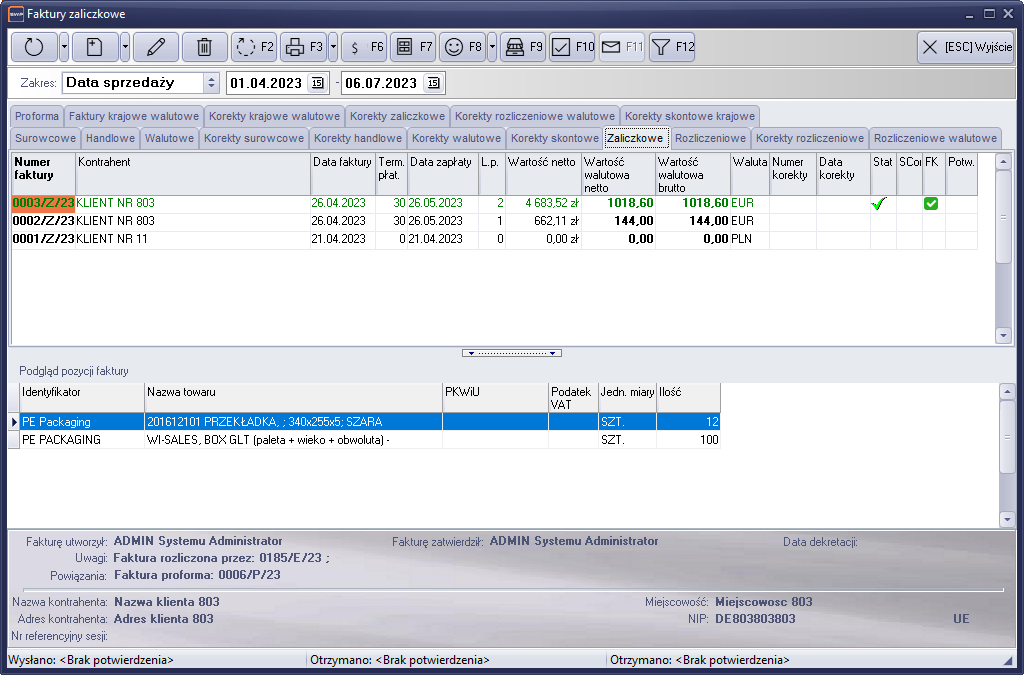
Task: Click the [ESC] Wyjście exit button
Action: tap(965, 47)
